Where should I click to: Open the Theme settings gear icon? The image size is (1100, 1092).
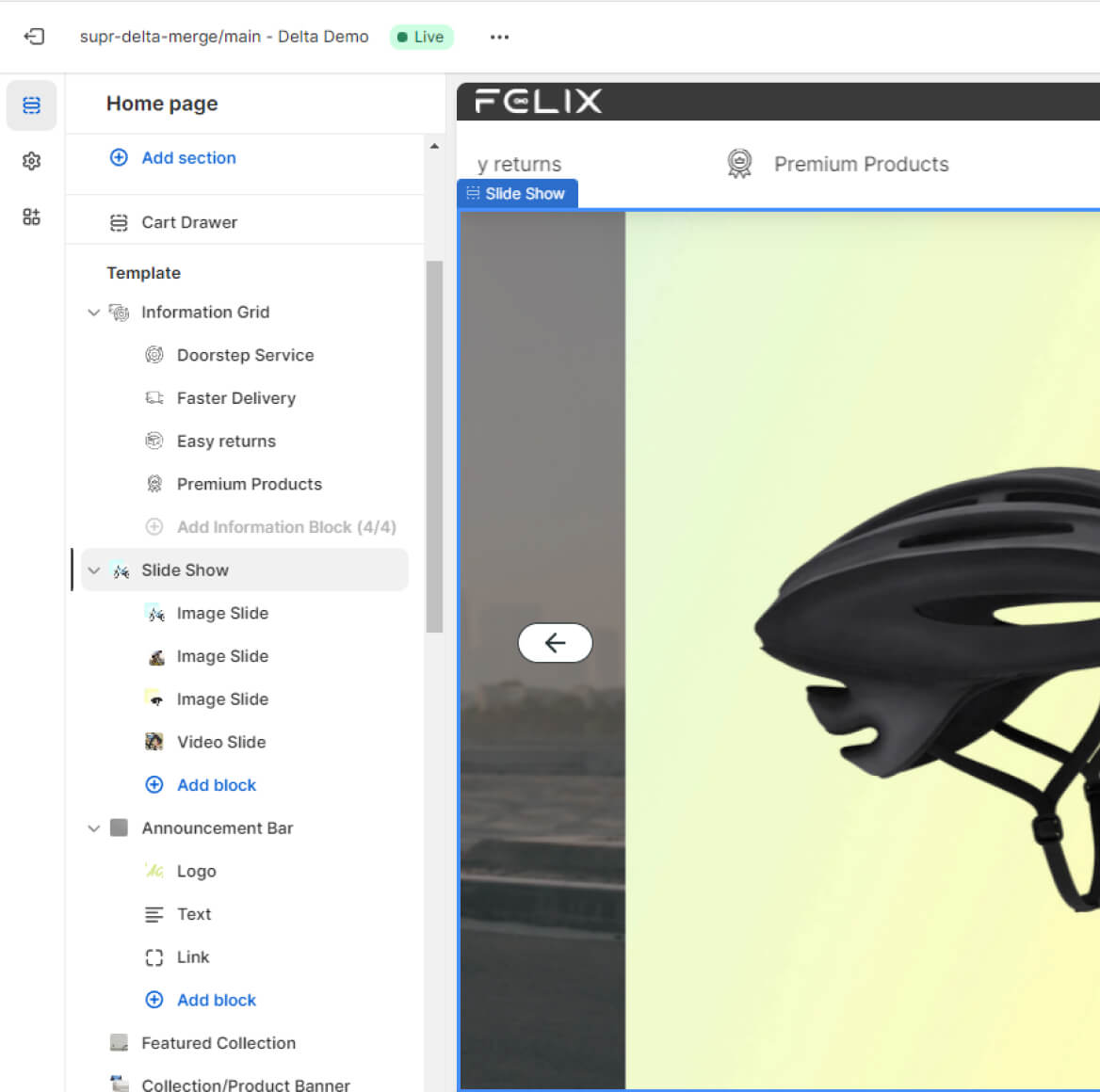32,161
